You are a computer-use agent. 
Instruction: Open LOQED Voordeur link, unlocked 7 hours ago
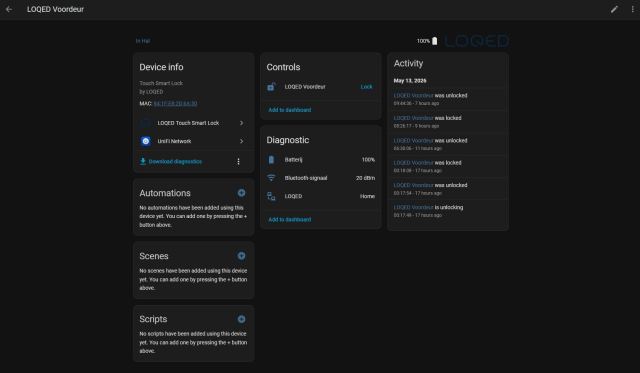413,95
